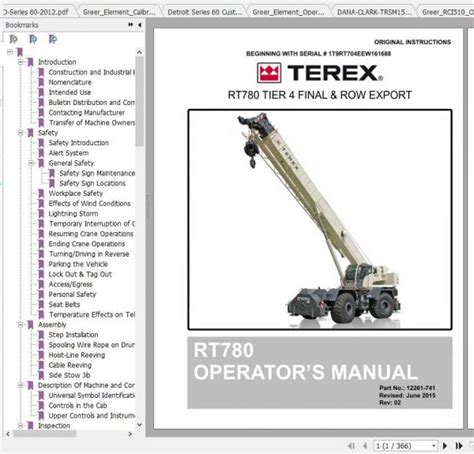Screen dimensions: 474x454
Task: Switch to the Detroit Series 60 Cust... tab
Action: pos(205,12)
